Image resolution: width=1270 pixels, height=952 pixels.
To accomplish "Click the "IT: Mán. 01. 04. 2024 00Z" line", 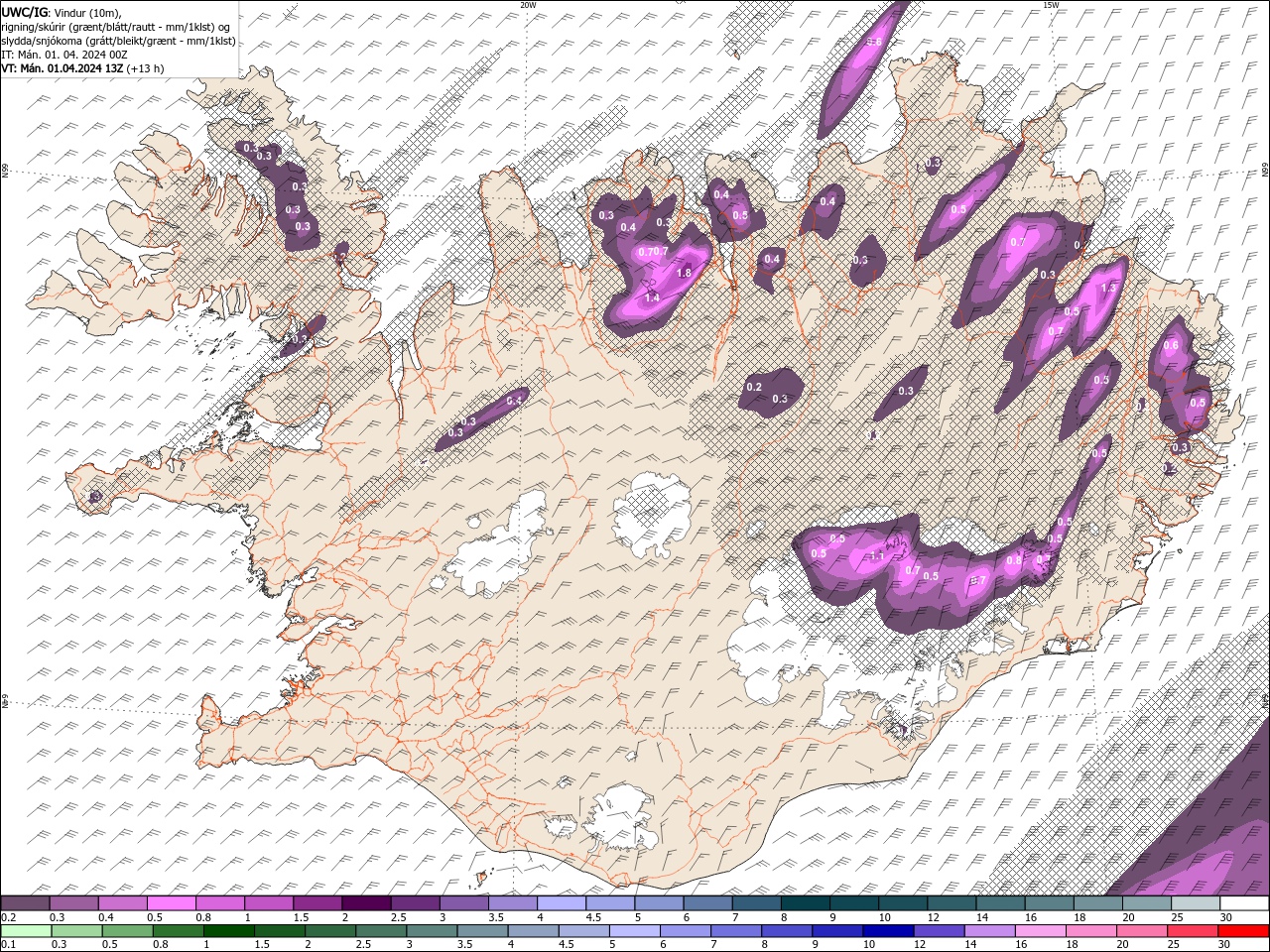I will (x=63, y=55).
